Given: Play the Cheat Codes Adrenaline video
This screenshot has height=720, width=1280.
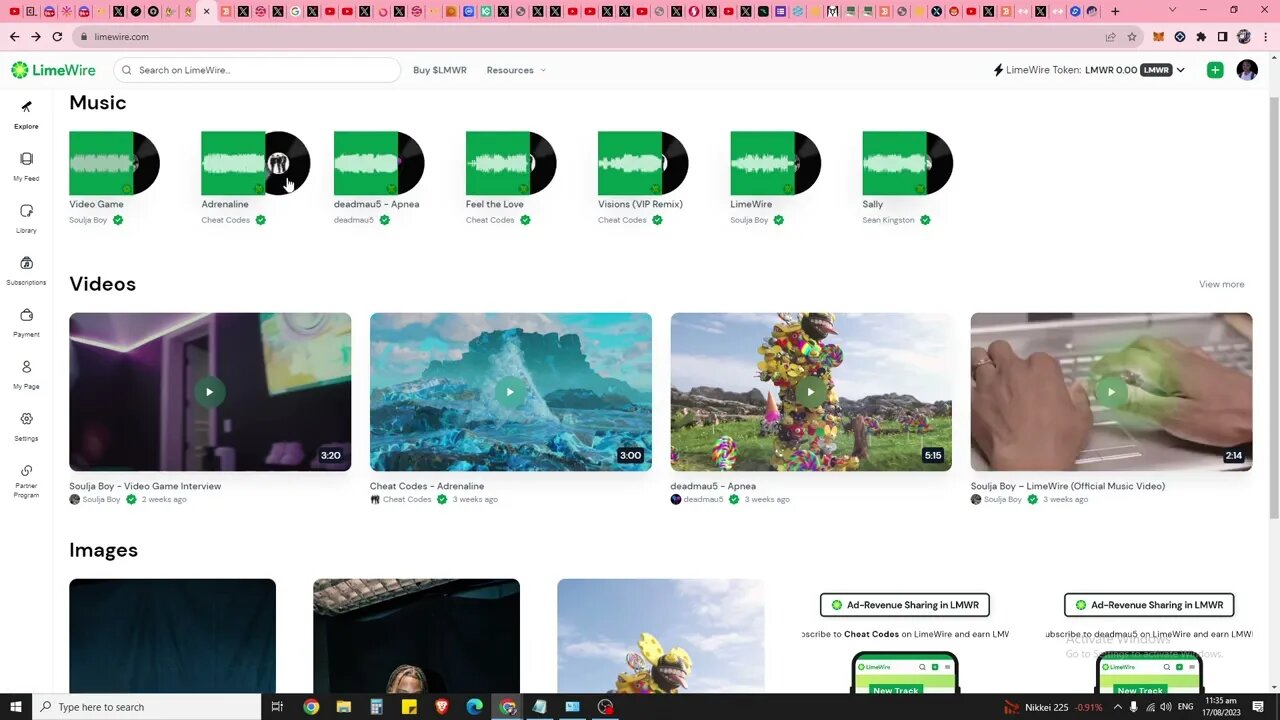Looking at the screenshot, I should [510, 392].
